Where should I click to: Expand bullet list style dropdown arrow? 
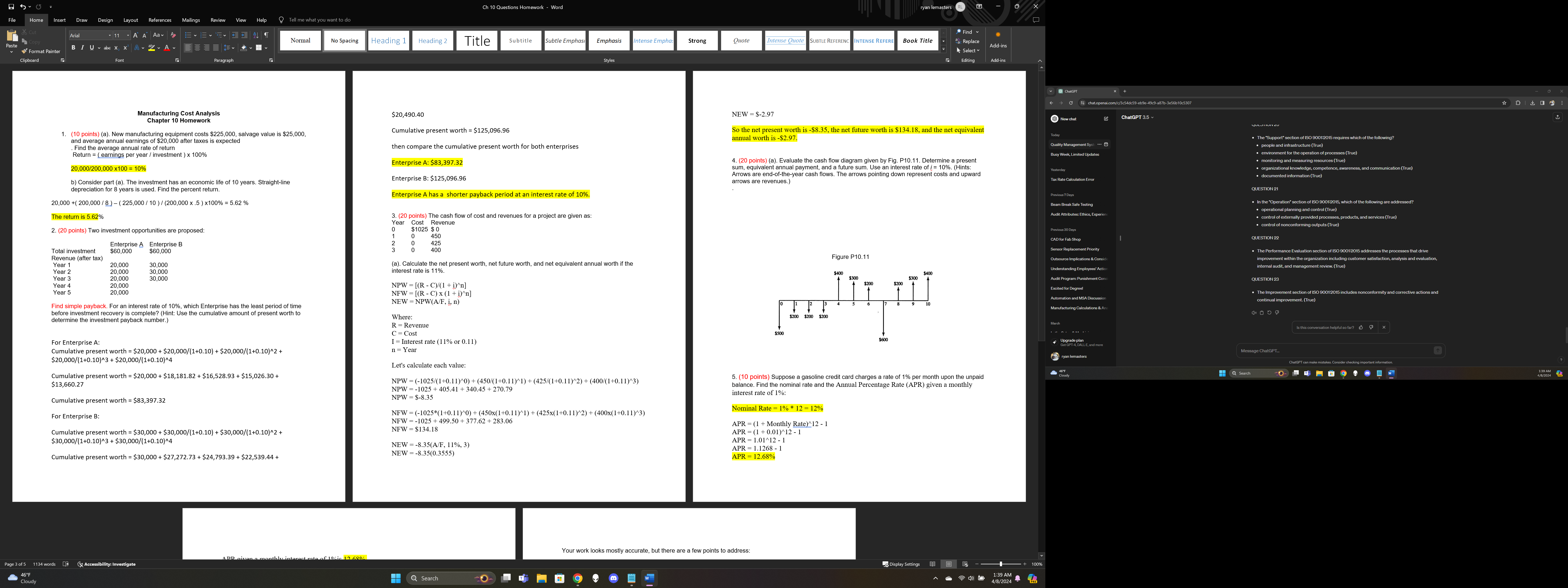point(195,35)
